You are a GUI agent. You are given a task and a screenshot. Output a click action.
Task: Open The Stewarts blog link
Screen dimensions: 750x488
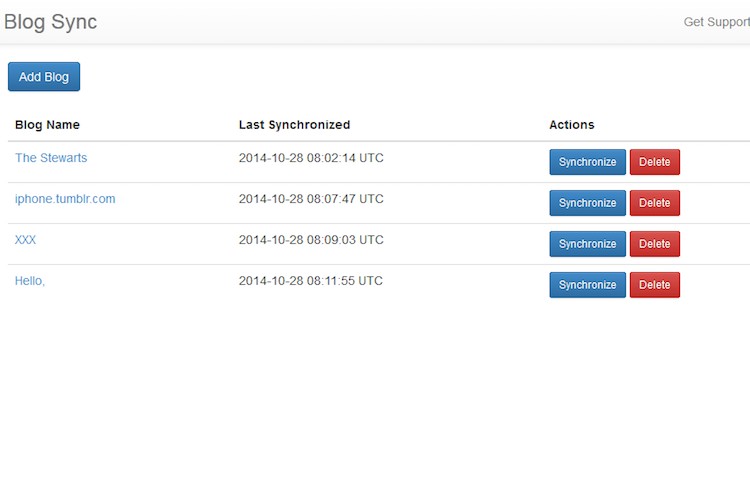pos(51,158)
